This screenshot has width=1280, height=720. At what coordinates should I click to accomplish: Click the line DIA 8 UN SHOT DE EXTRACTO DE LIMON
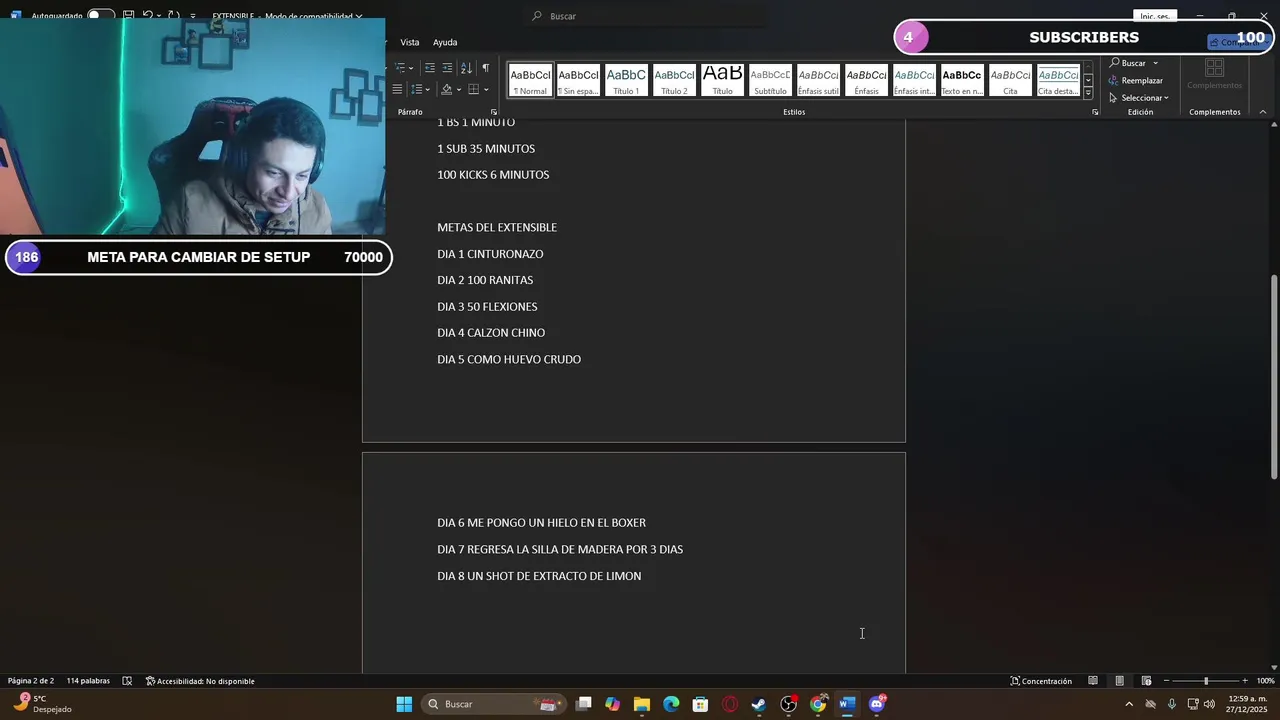pos(539,576)
